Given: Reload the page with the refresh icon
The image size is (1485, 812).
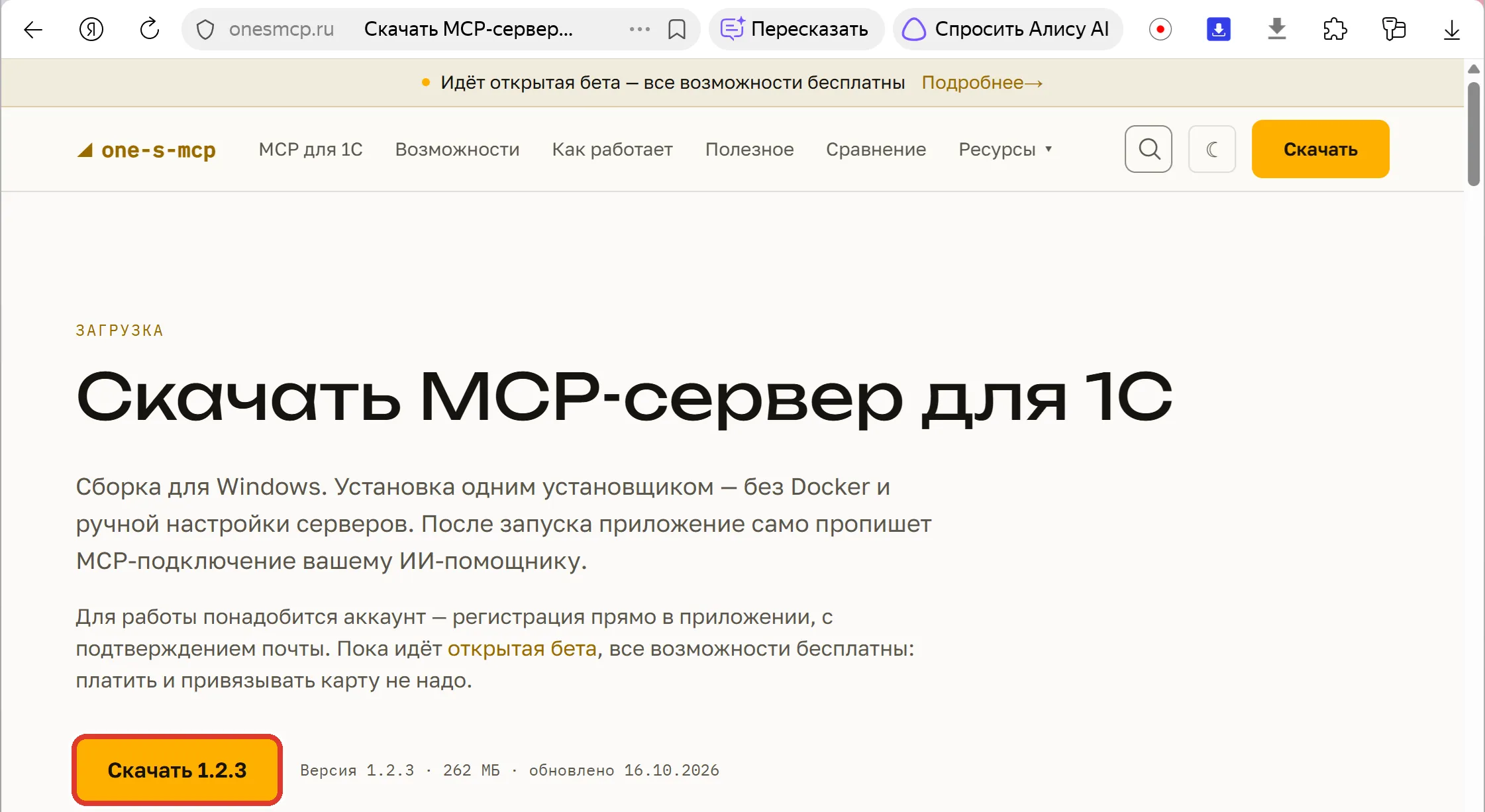Looking at the screenshot, I should point(150,29).
